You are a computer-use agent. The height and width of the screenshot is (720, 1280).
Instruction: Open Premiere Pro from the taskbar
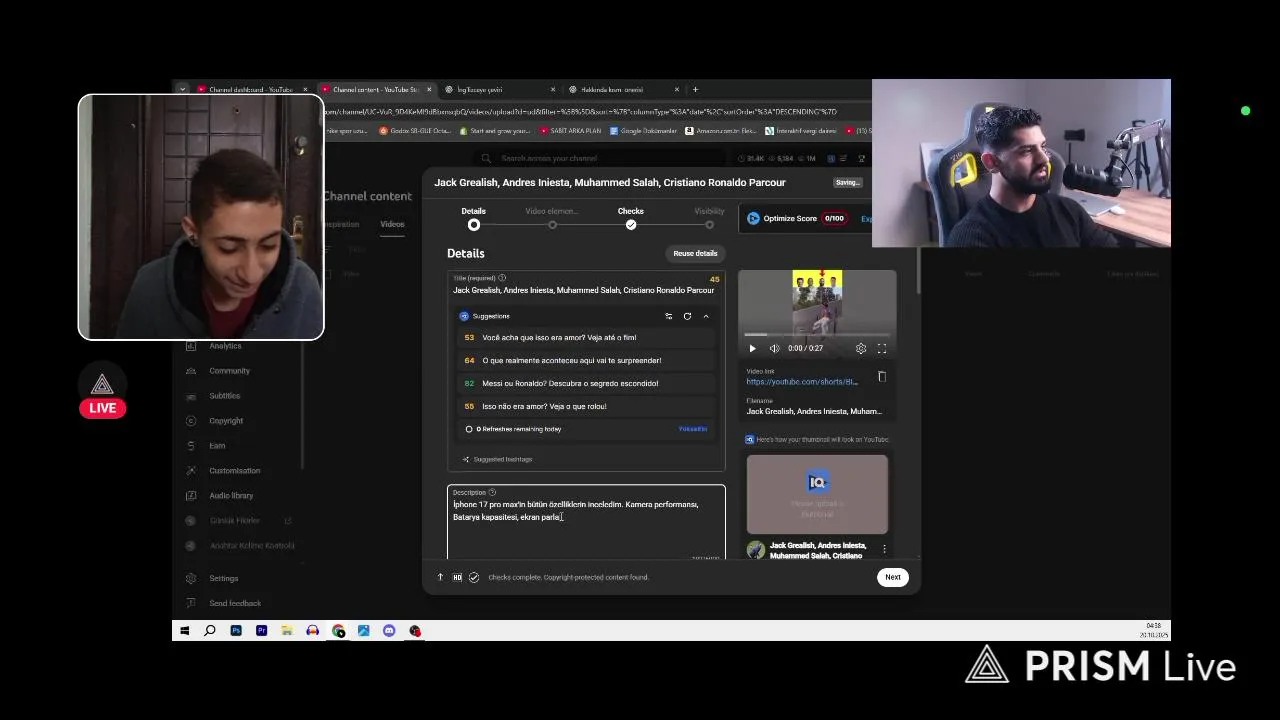261,631
